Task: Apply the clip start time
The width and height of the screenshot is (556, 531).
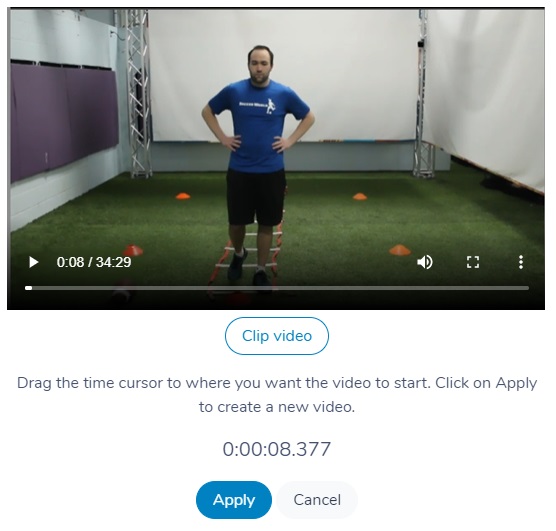Action: click(x=234, y=500)
